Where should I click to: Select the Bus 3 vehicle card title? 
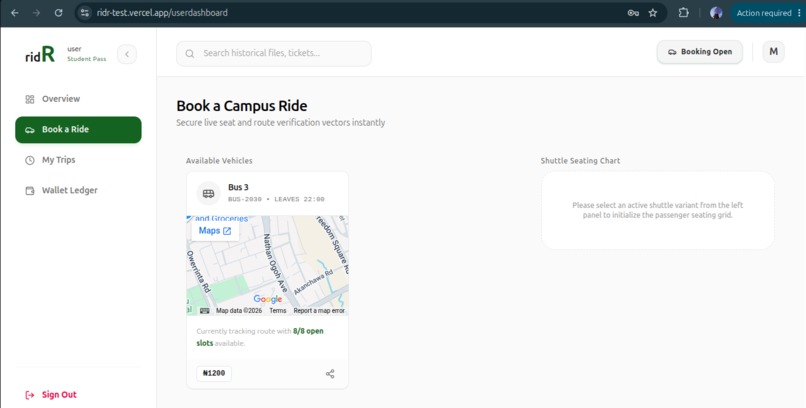click(x=239, y=187)
